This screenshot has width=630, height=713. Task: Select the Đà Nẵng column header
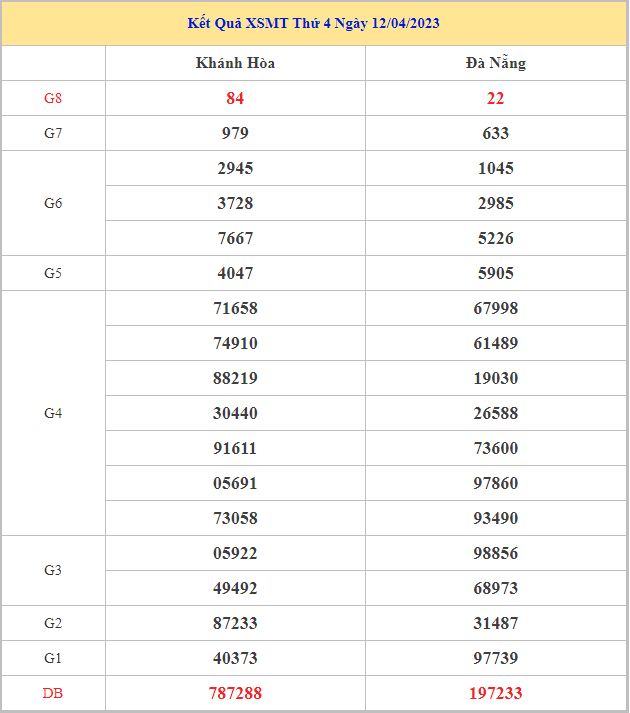[495, 63]
